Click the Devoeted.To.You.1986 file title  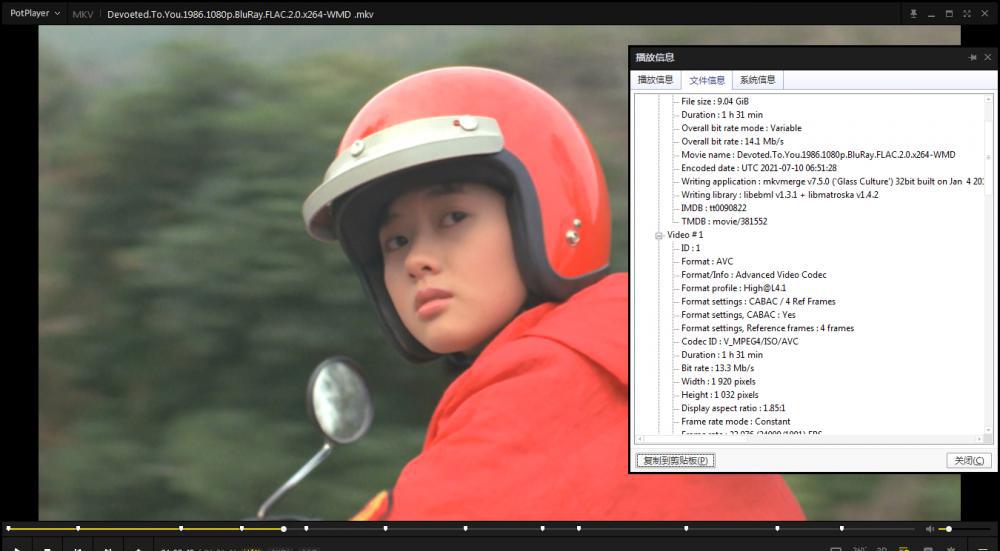(240, 14)
